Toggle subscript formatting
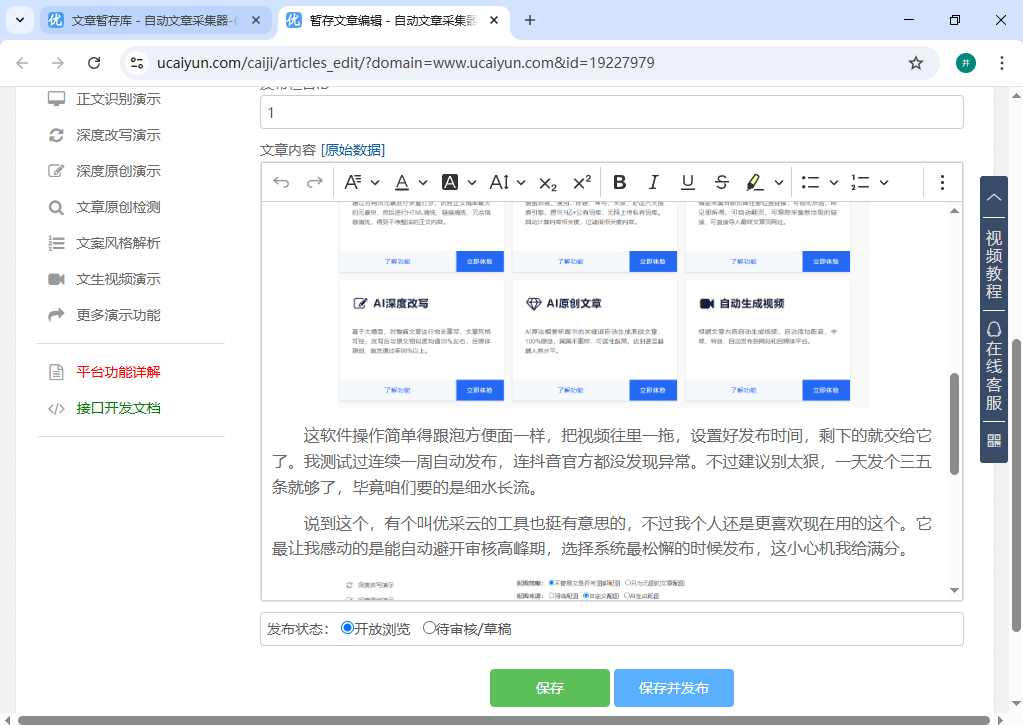Viewport: 1023px width, 725px height. click(x=547, y=182)
